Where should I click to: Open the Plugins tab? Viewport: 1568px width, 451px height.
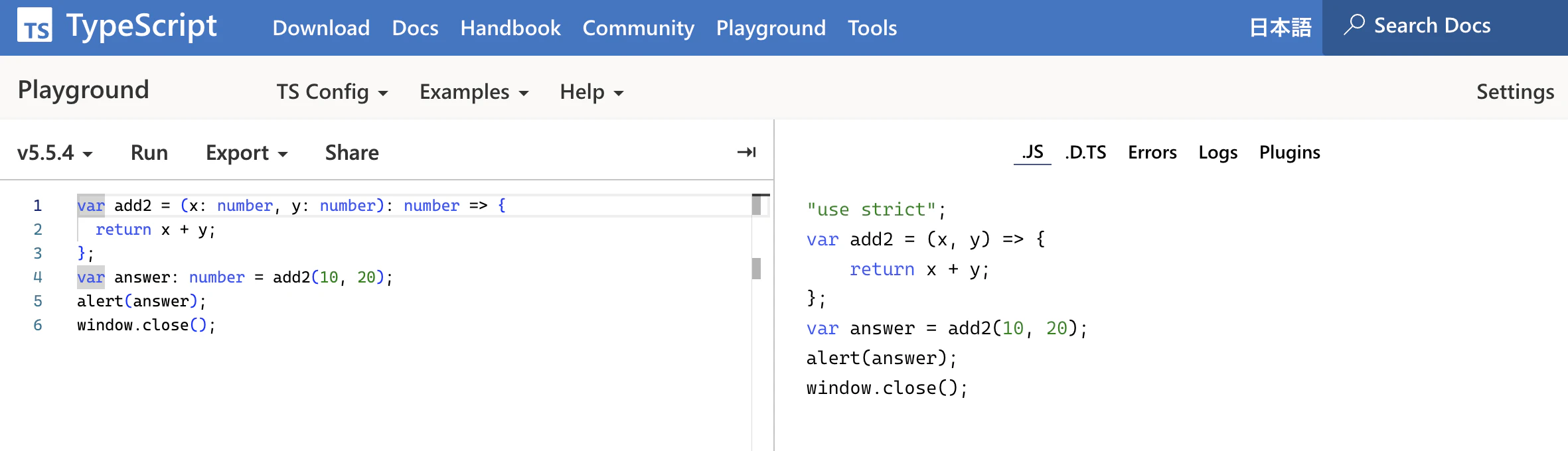coord(1290,153)
